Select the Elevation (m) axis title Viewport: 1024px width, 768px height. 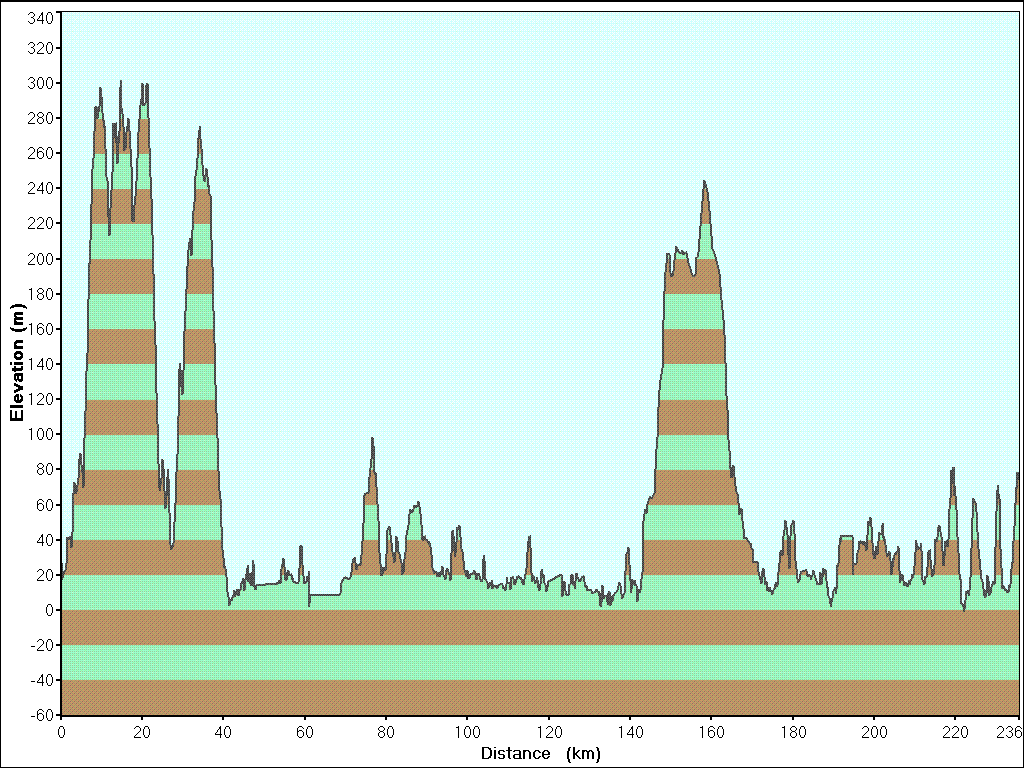(x=16, y=362)
